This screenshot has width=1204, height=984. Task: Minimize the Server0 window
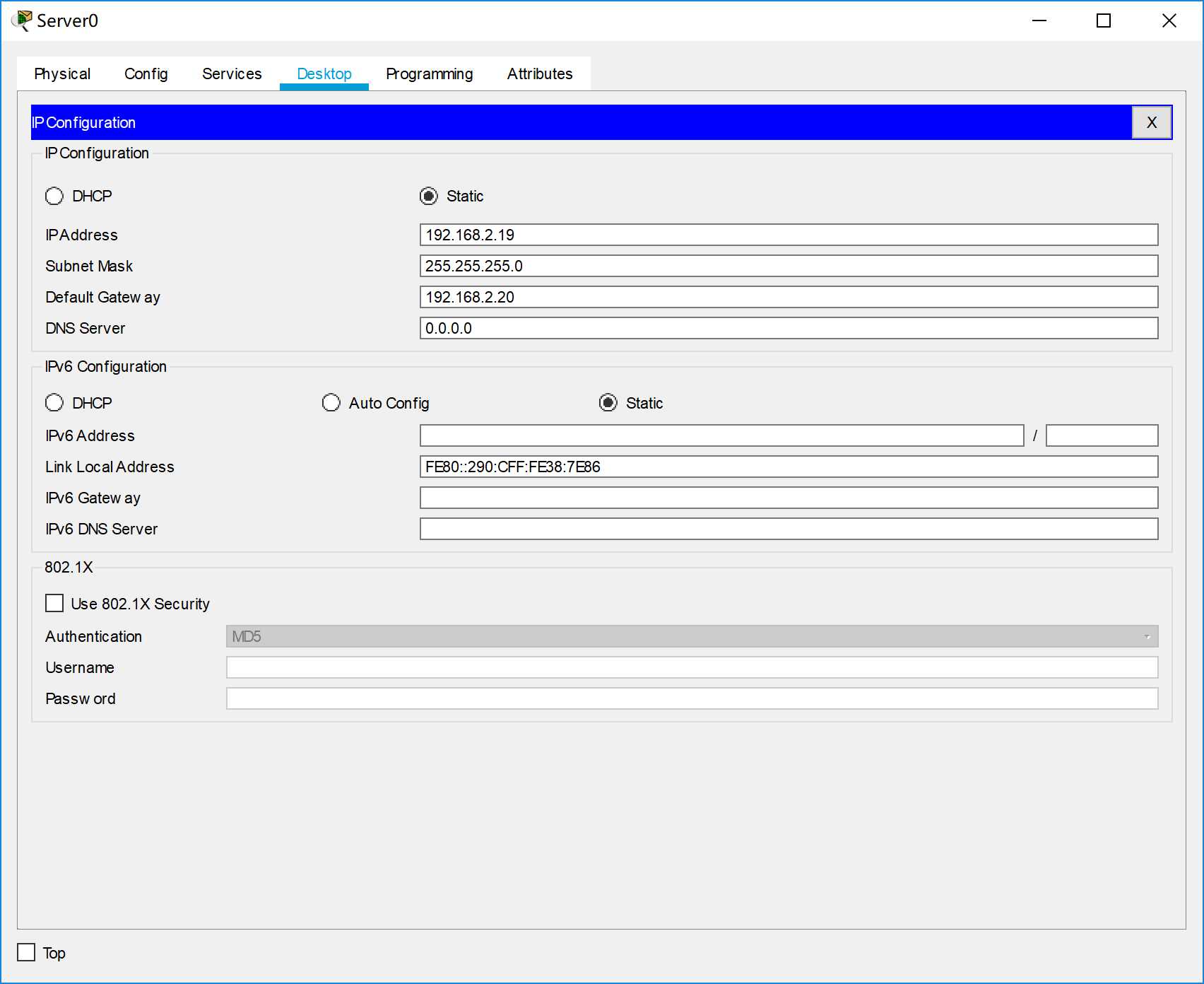pos(1039,20)
